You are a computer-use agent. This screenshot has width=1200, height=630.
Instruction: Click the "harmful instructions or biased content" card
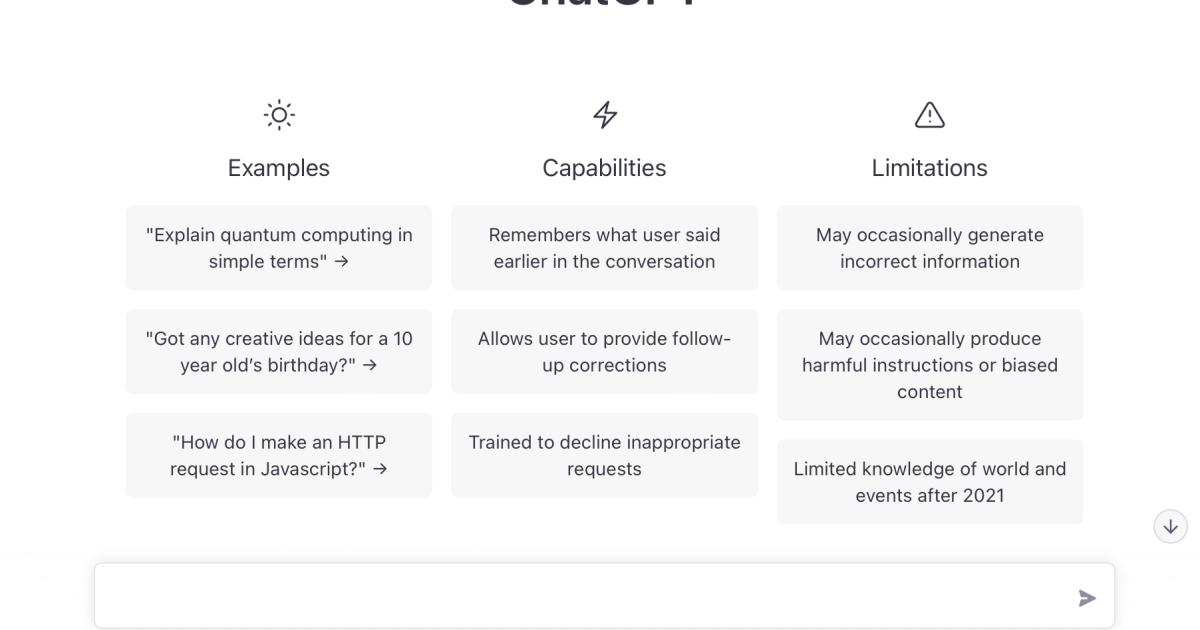point(929,365)
